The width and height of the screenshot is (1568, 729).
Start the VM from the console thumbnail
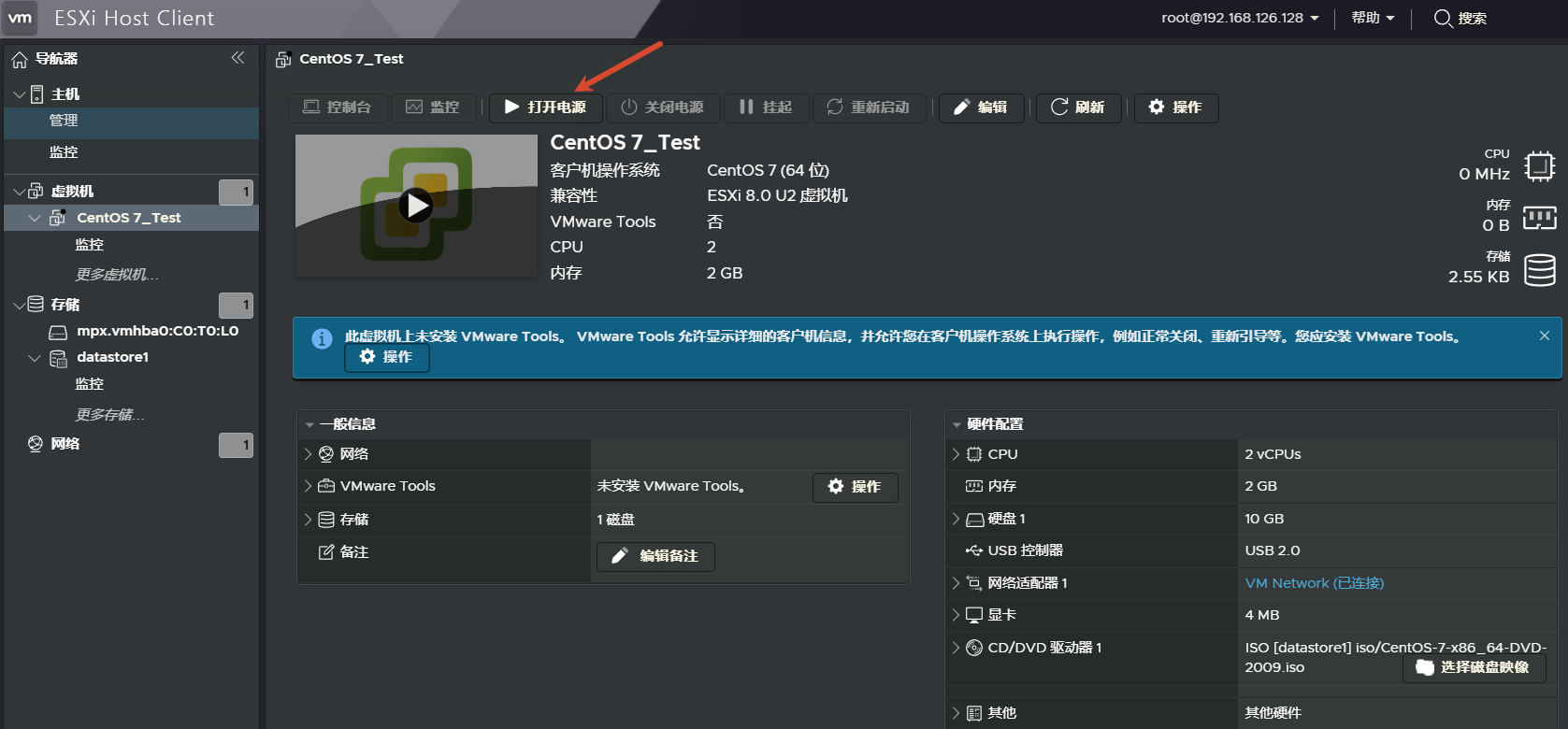point(416,206)
